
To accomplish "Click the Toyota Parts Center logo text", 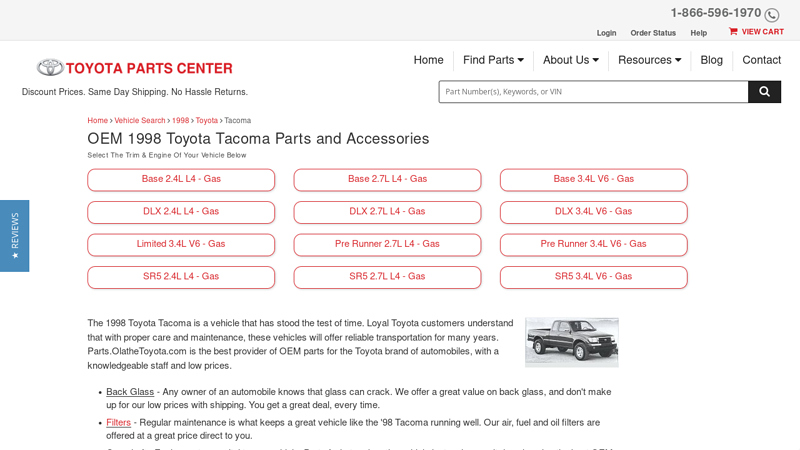I will point(149,68).
